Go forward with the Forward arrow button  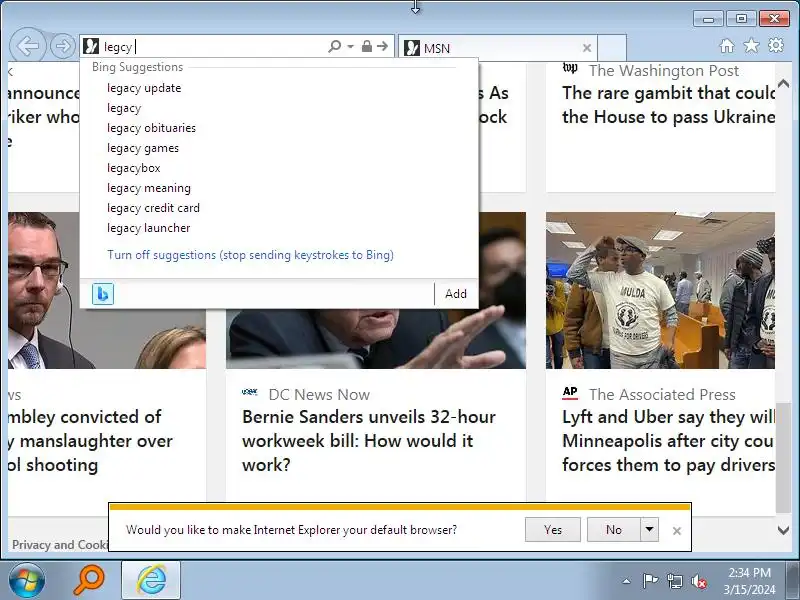coord(63,46)
